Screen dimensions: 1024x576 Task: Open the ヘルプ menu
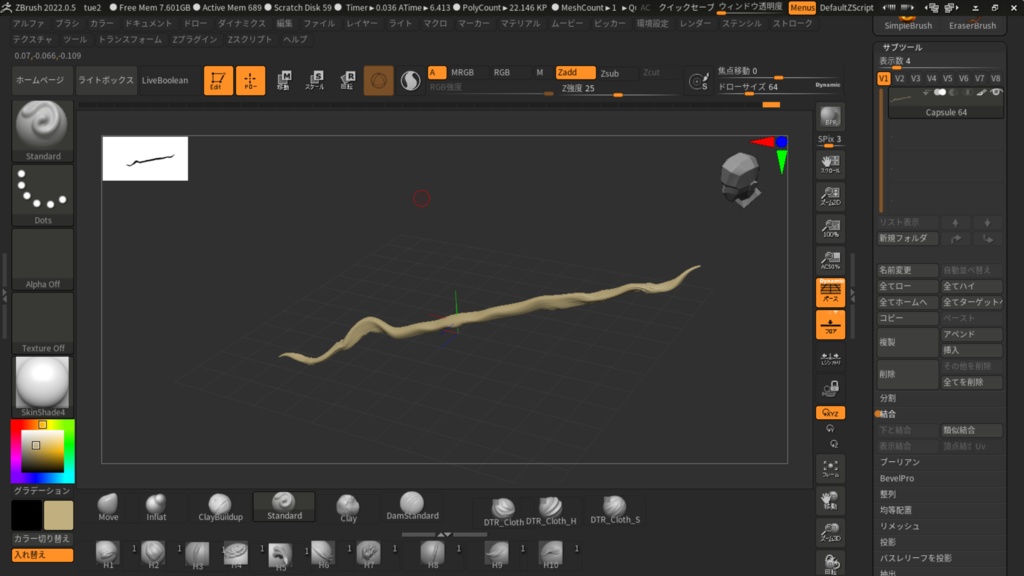point(295,39)
